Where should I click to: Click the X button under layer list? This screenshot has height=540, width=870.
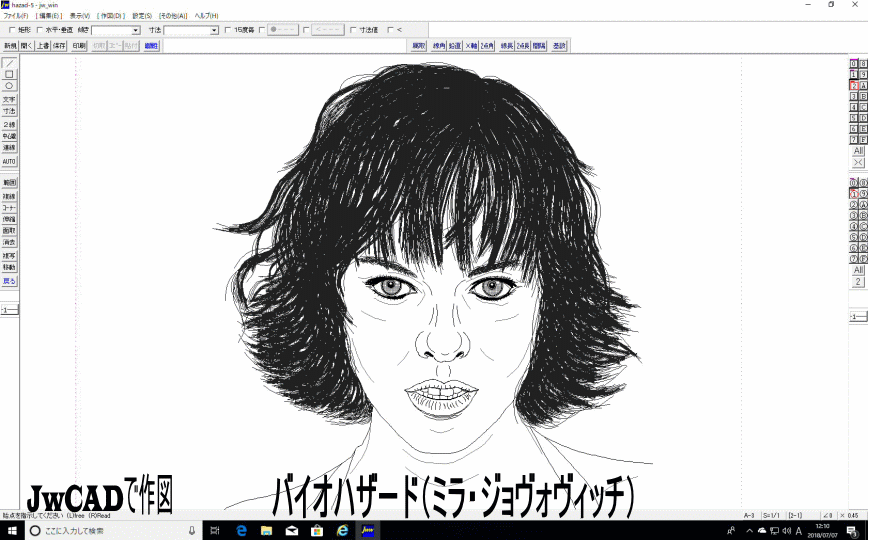coord(858,163)
